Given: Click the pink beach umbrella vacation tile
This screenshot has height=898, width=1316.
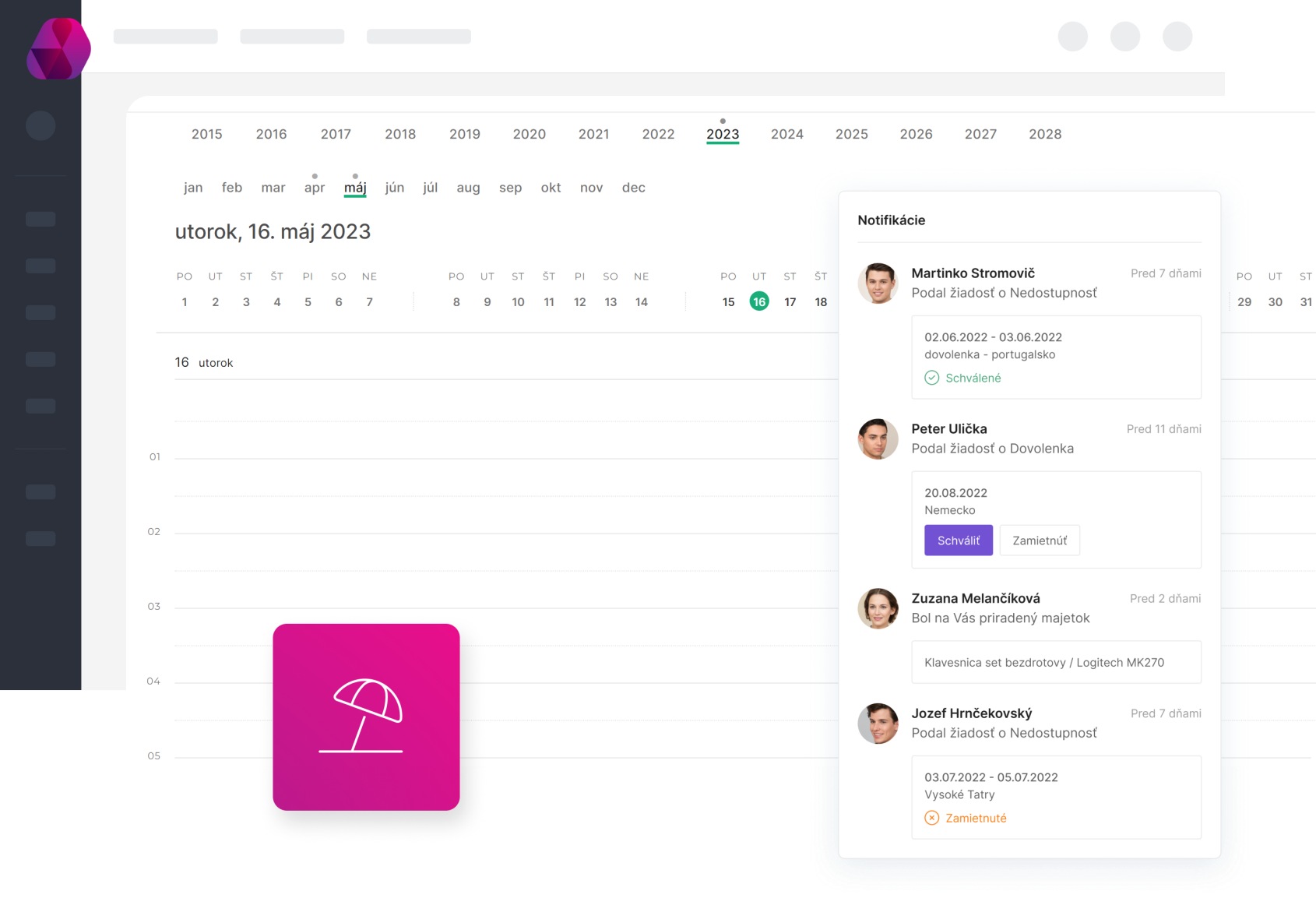Looking at the screenshot, I should tap(366, 717).
